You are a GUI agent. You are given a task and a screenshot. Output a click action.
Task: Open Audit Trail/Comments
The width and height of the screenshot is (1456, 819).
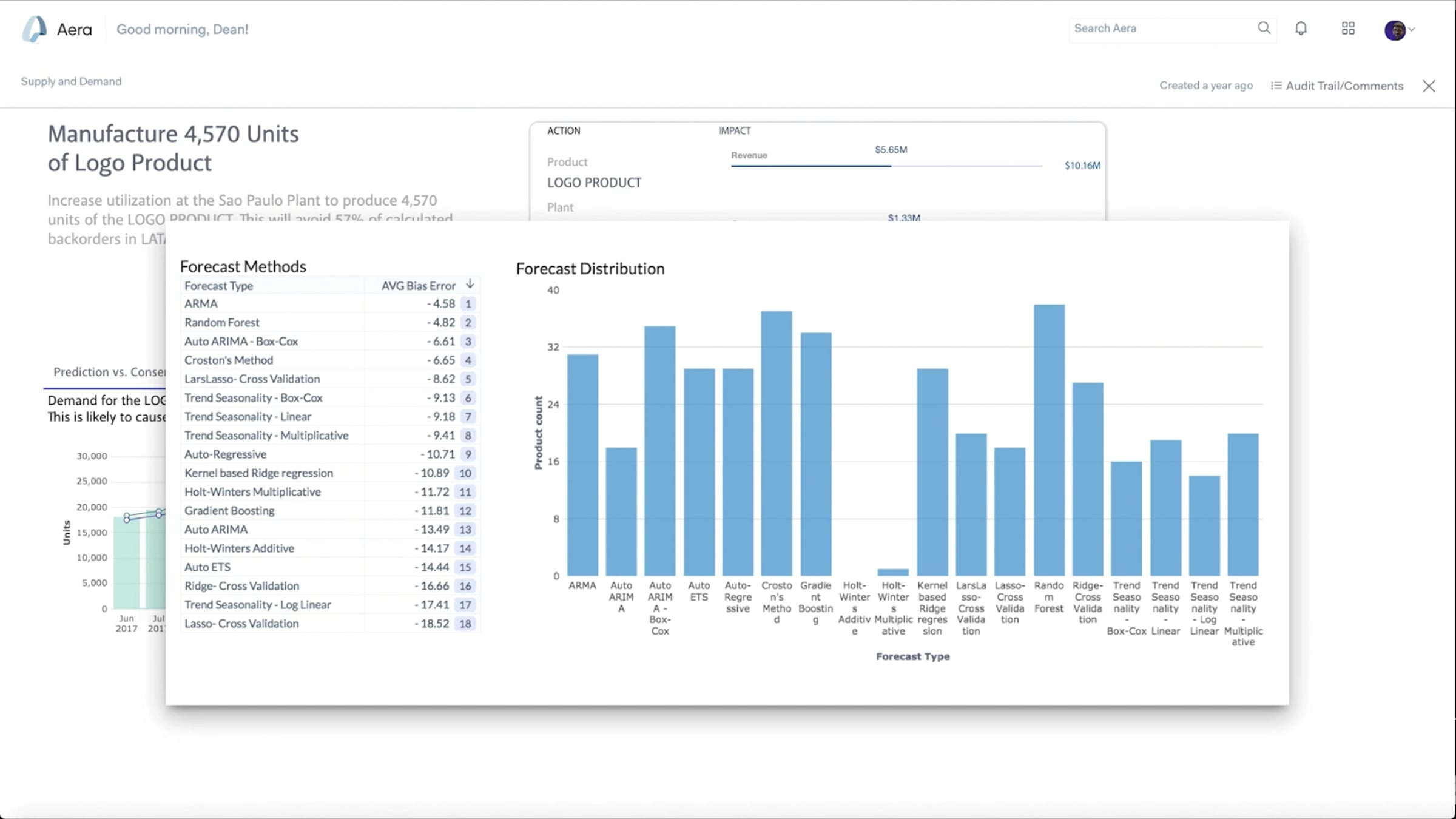coord(1344,86)
